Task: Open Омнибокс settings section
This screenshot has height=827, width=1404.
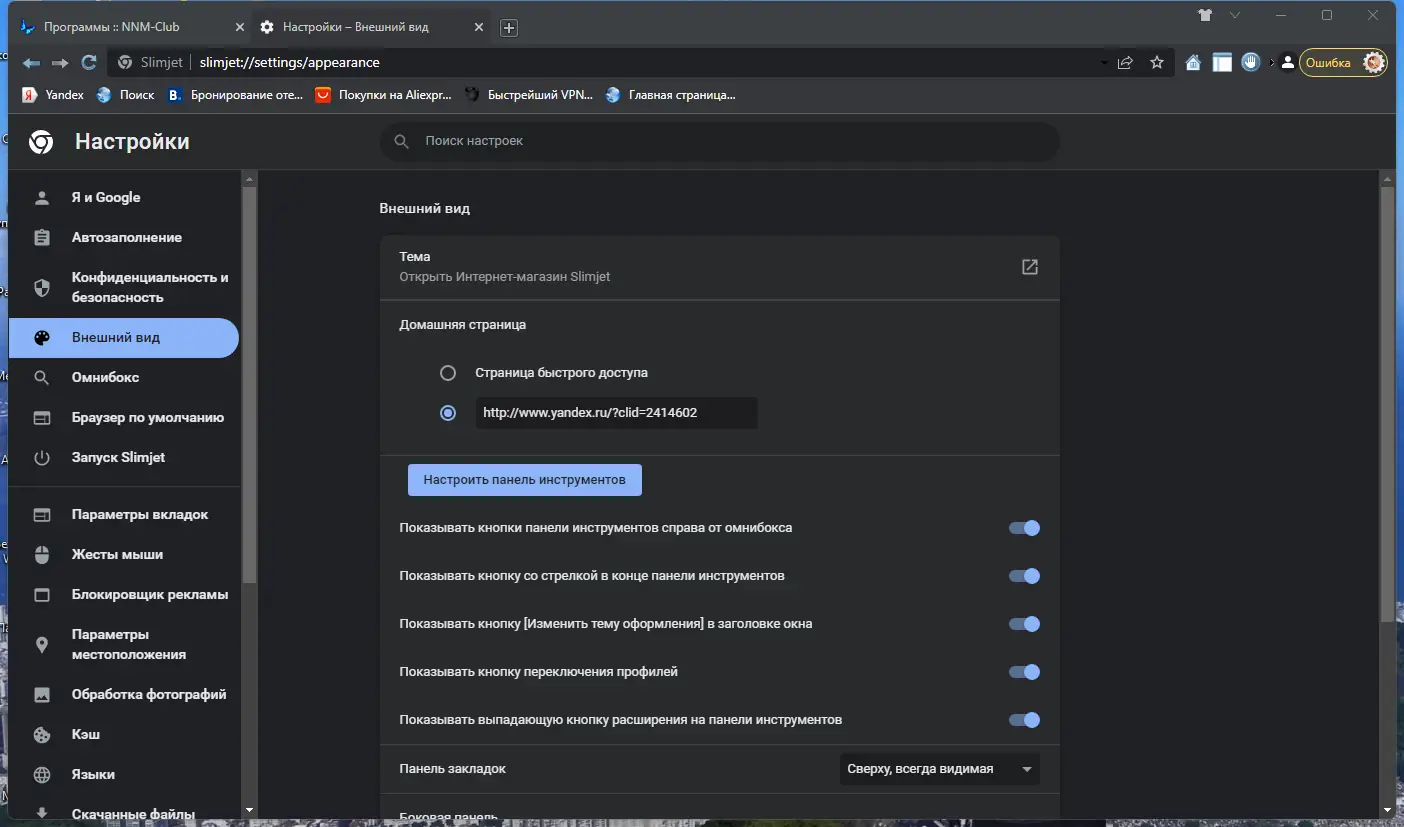Action: [x=124, y=377]
